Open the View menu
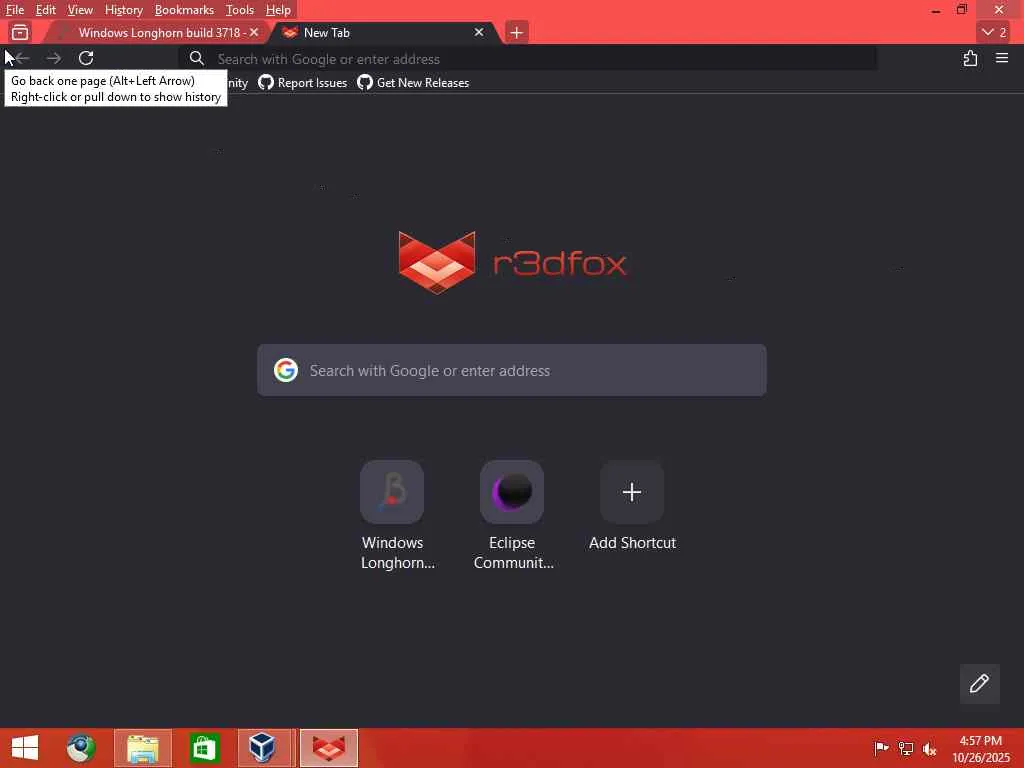 [80, 10]
